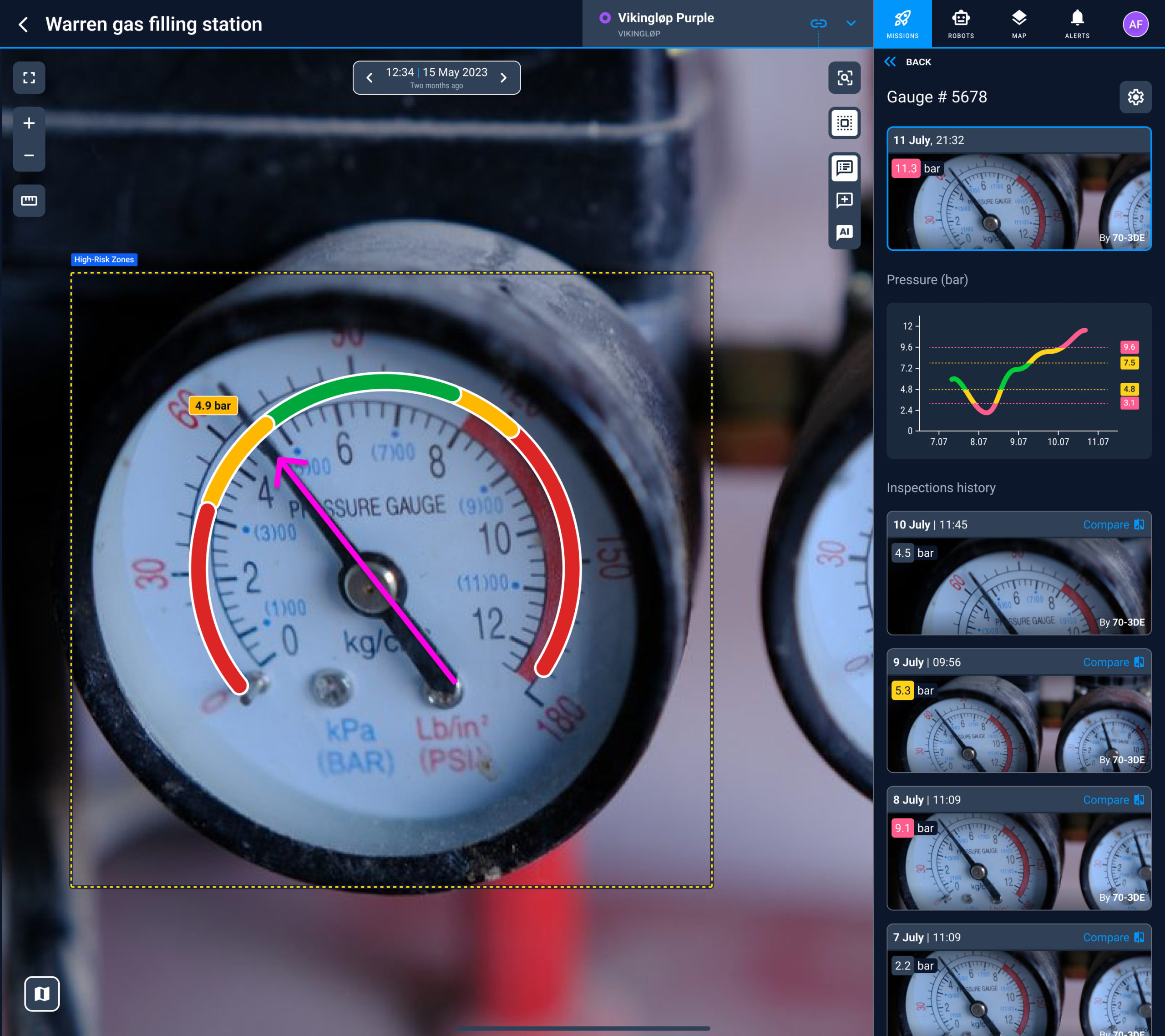Click the 4.9 bar reading tag
The width and height of the screenshot is (1165, 1036).
[213, 406]
